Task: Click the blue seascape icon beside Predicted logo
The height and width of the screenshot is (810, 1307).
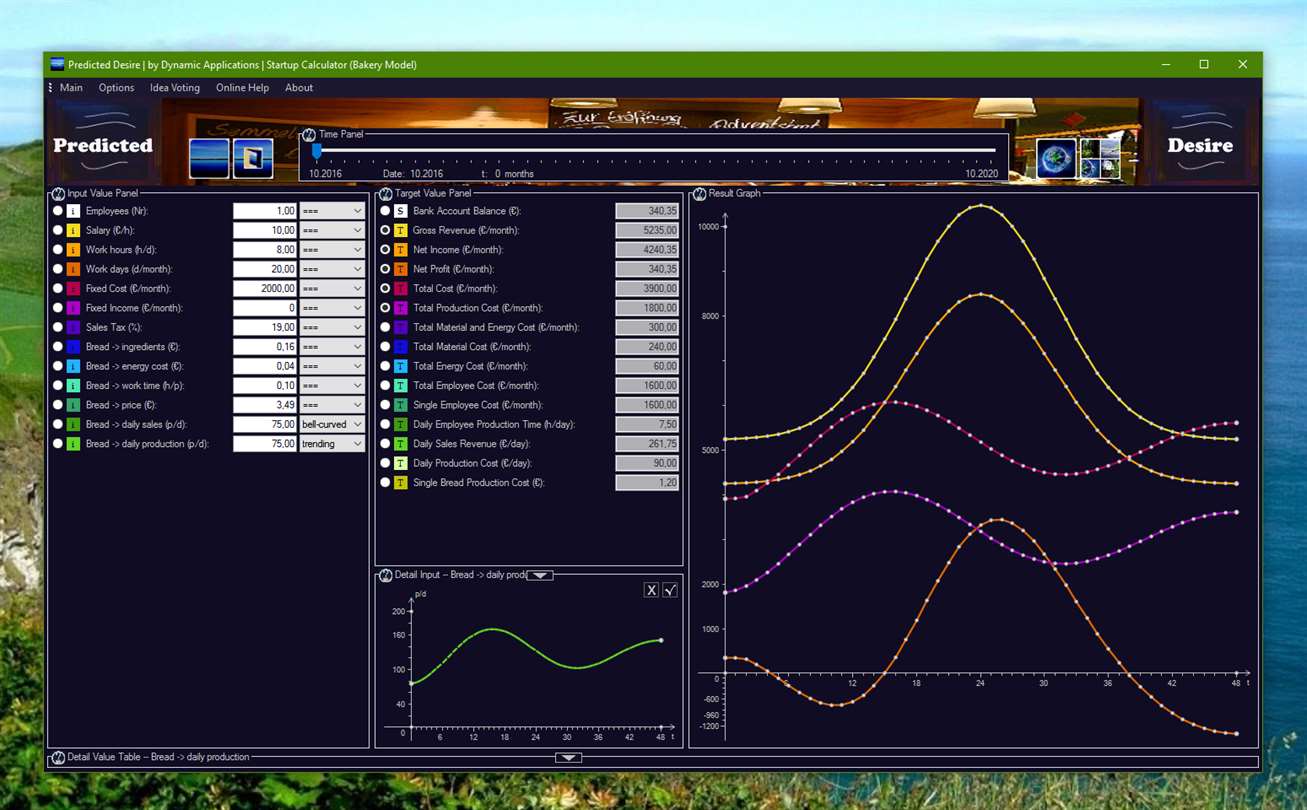Action: coord(210,158)
